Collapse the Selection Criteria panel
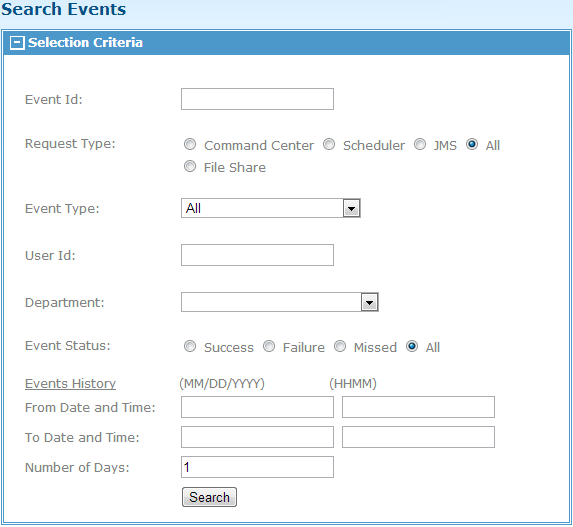This screenshot has width=573, height=527. tap(17, 43)
